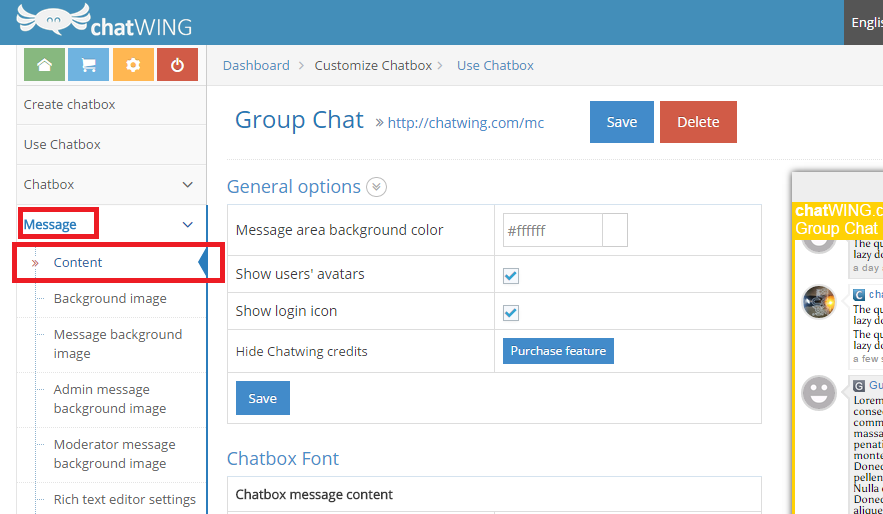Click the #ffffff color input field
883x514 pixels.
click(x=552, y=230)
